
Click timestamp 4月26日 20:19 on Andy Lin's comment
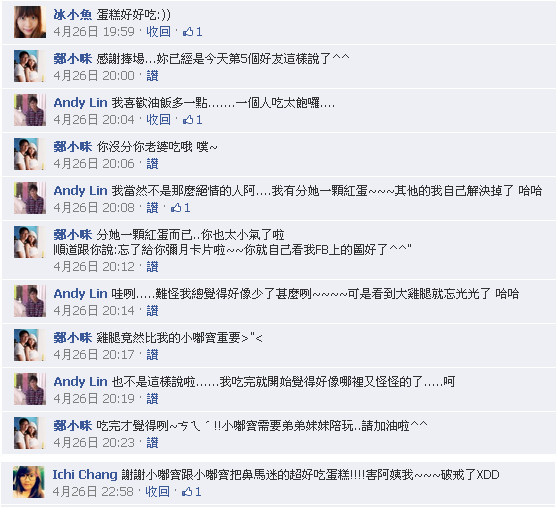coord(94,399)
